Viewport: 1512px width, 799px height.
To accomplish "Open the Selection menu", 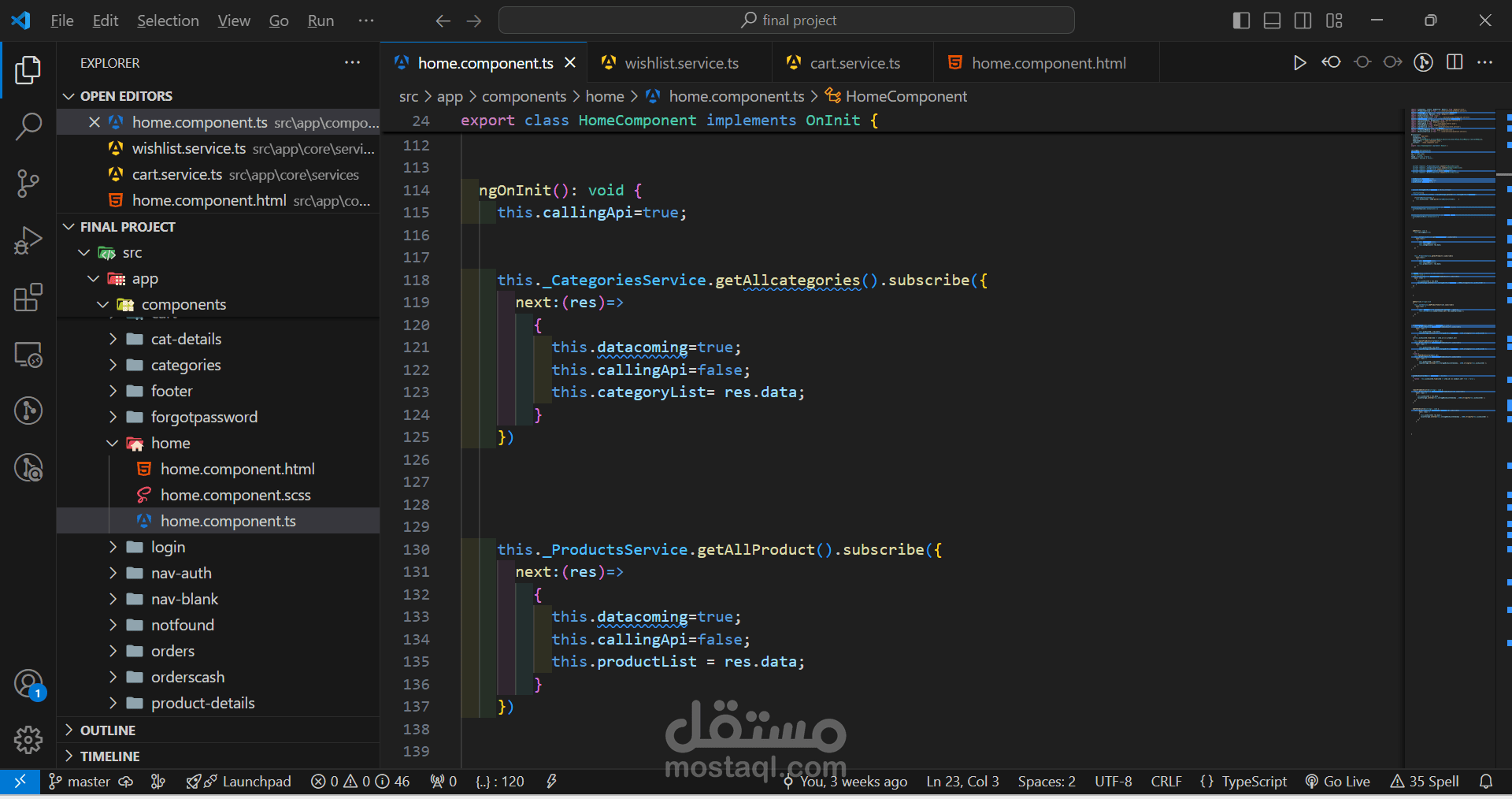I will [x=168, y=20].
